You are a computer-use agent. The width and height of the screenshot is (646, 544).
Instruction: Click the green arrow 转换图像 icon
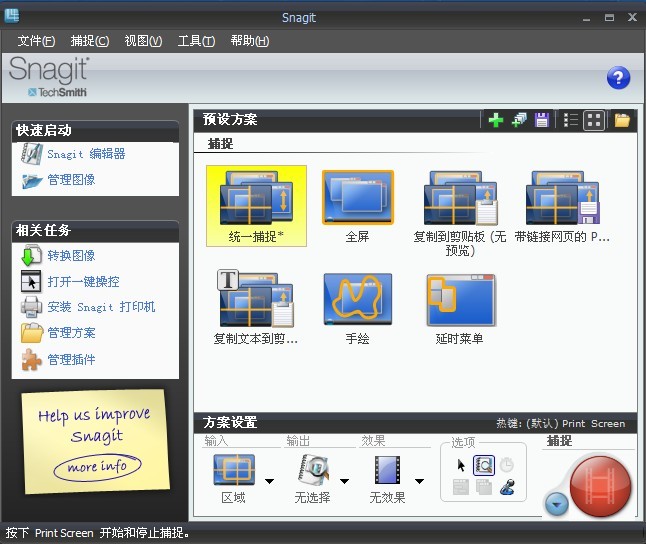pyautogui.click(x=31, y=255)
